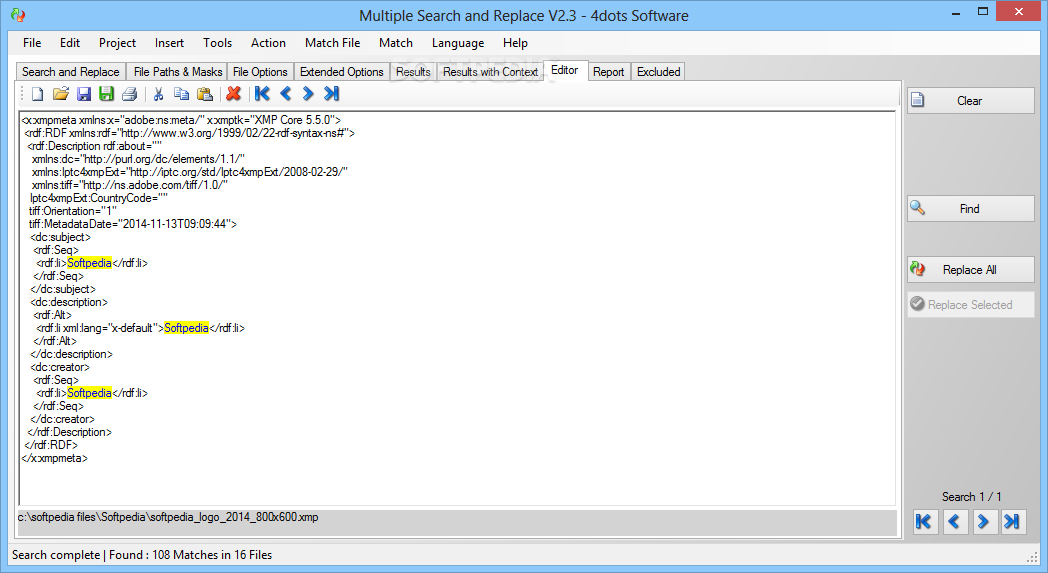Cut selection with the scissors icon

pos(158,94)
